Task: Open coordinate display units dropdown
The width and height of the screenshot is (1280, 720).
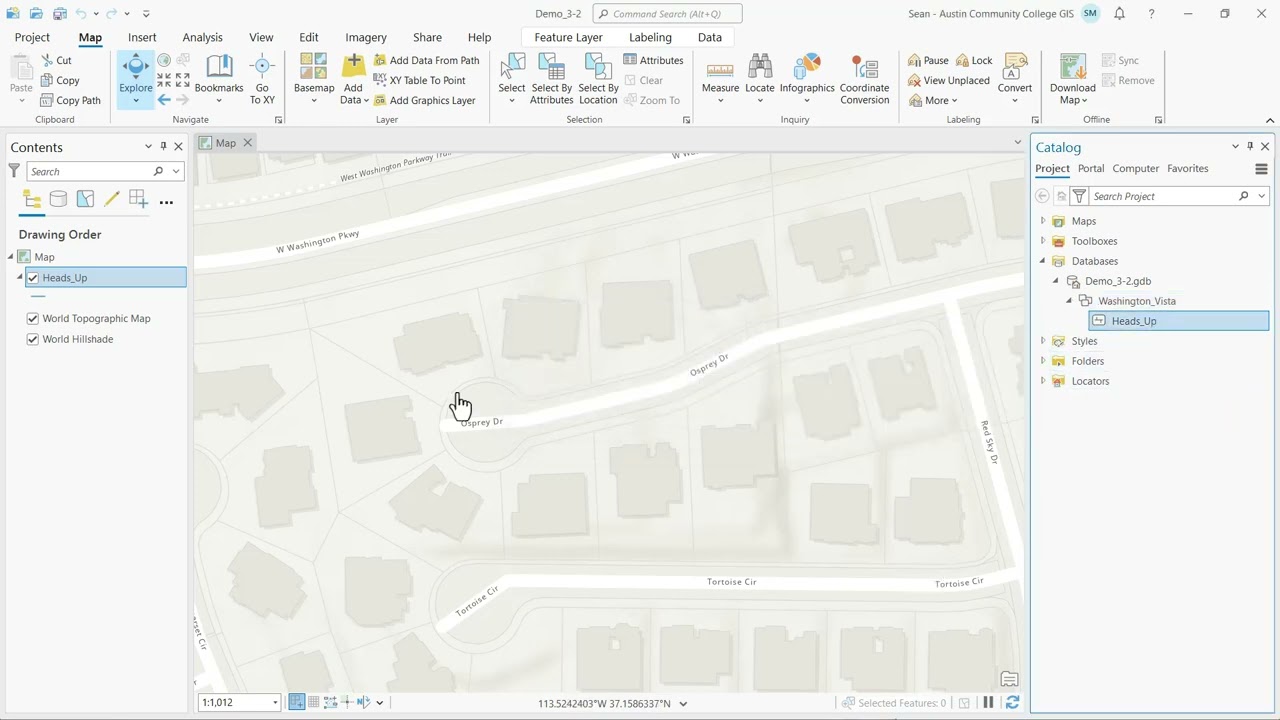Action: 683,703
